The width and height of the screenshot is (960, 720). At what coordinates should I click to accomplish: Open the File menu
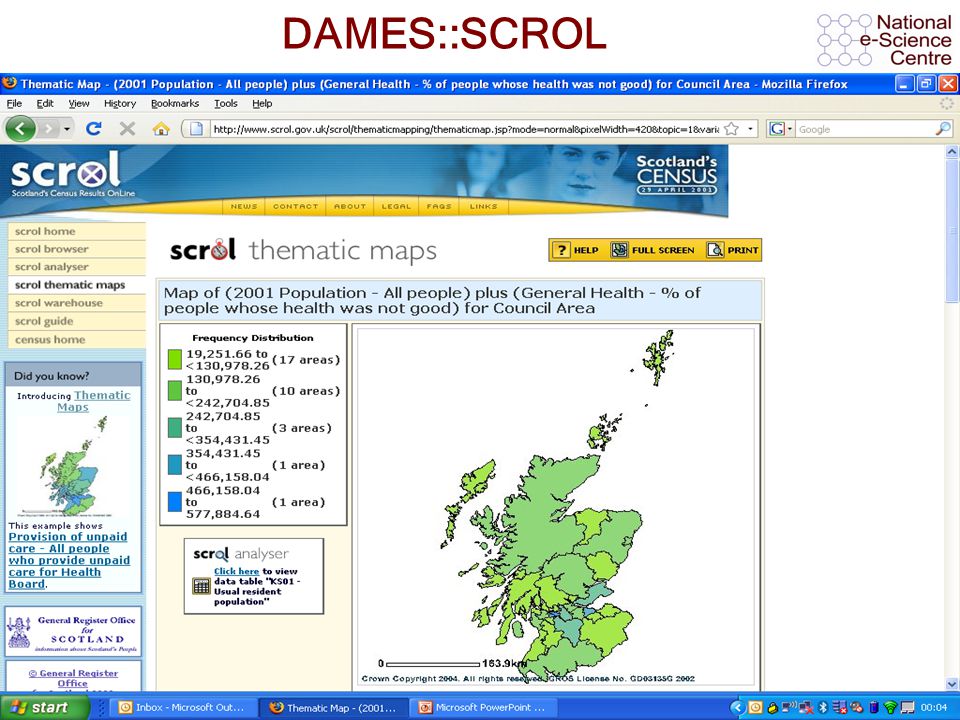click(x=14, y=103)
